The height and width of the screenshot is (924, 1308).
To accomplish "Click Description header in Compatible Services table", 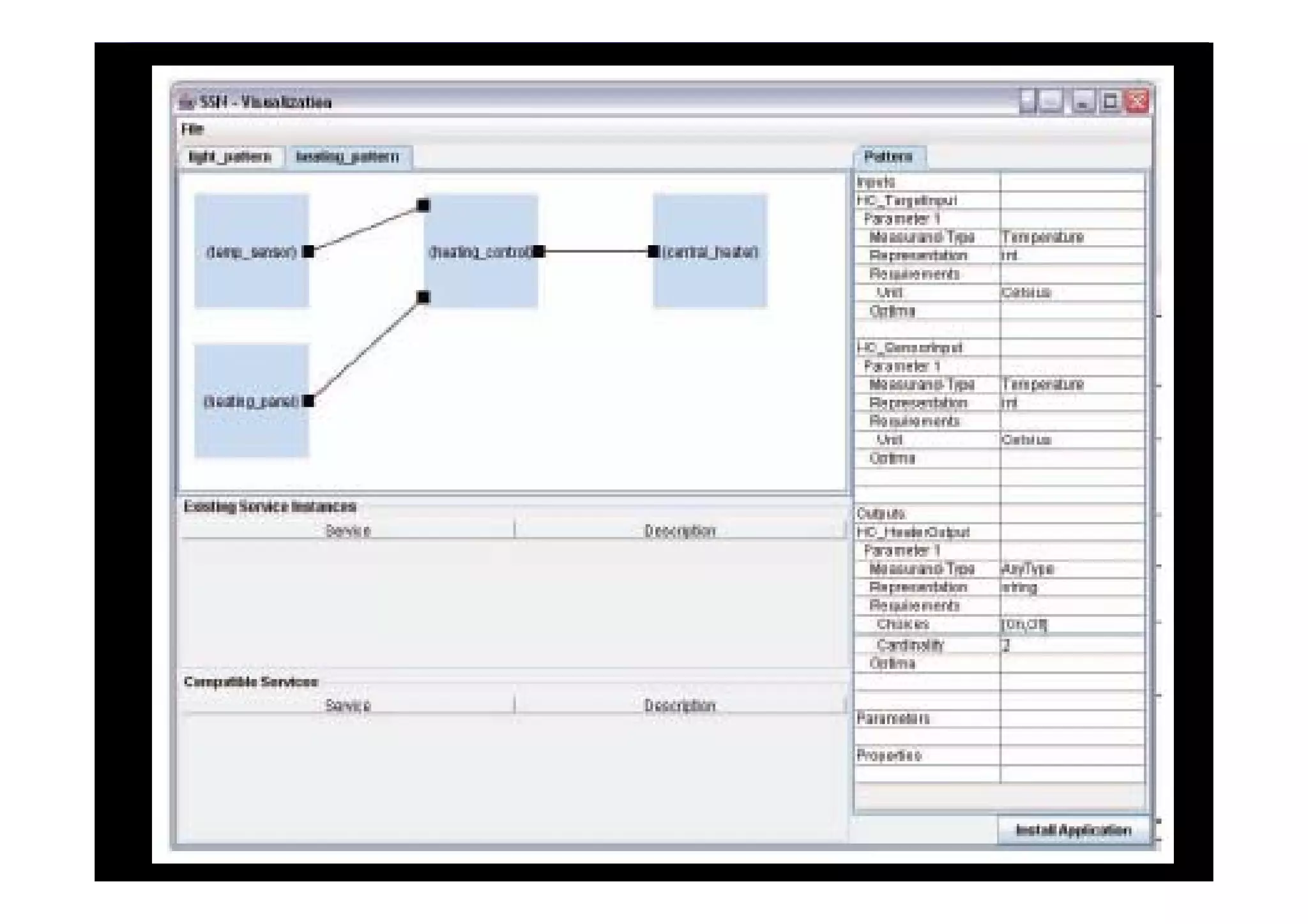I will [680, 706].
